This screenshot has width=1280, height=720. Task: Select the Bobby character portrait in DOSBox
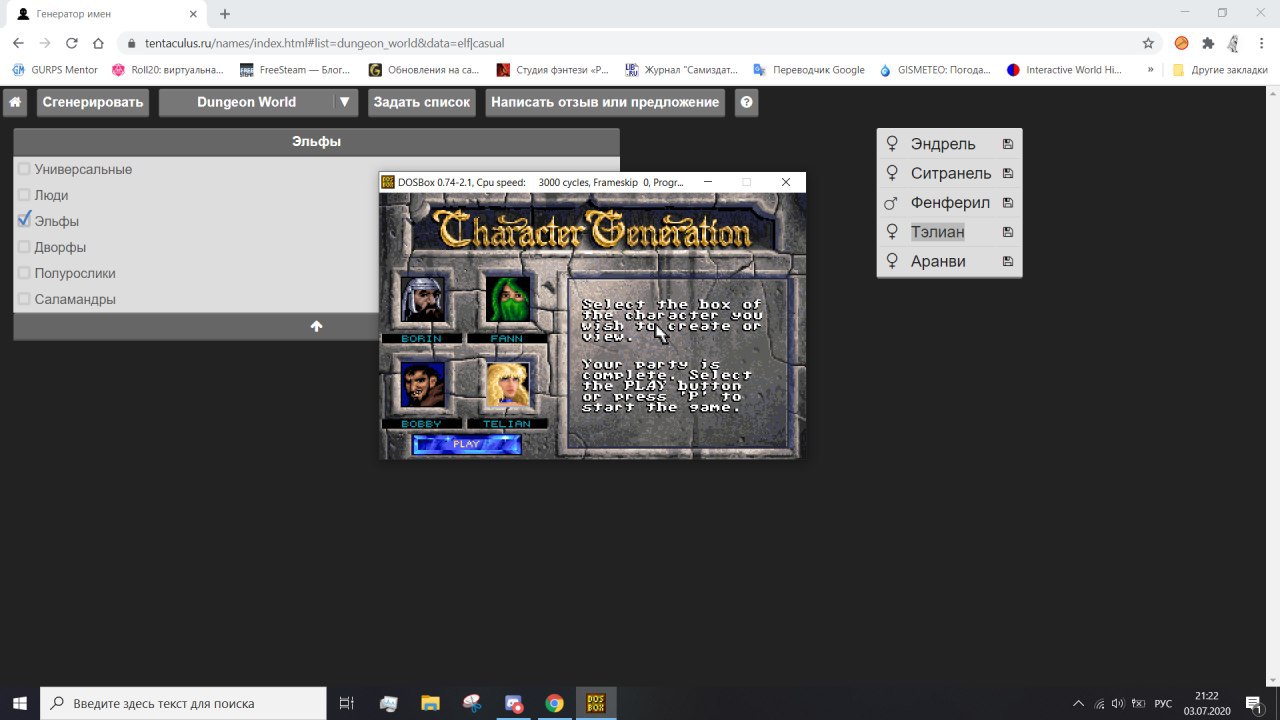point(422,384)
